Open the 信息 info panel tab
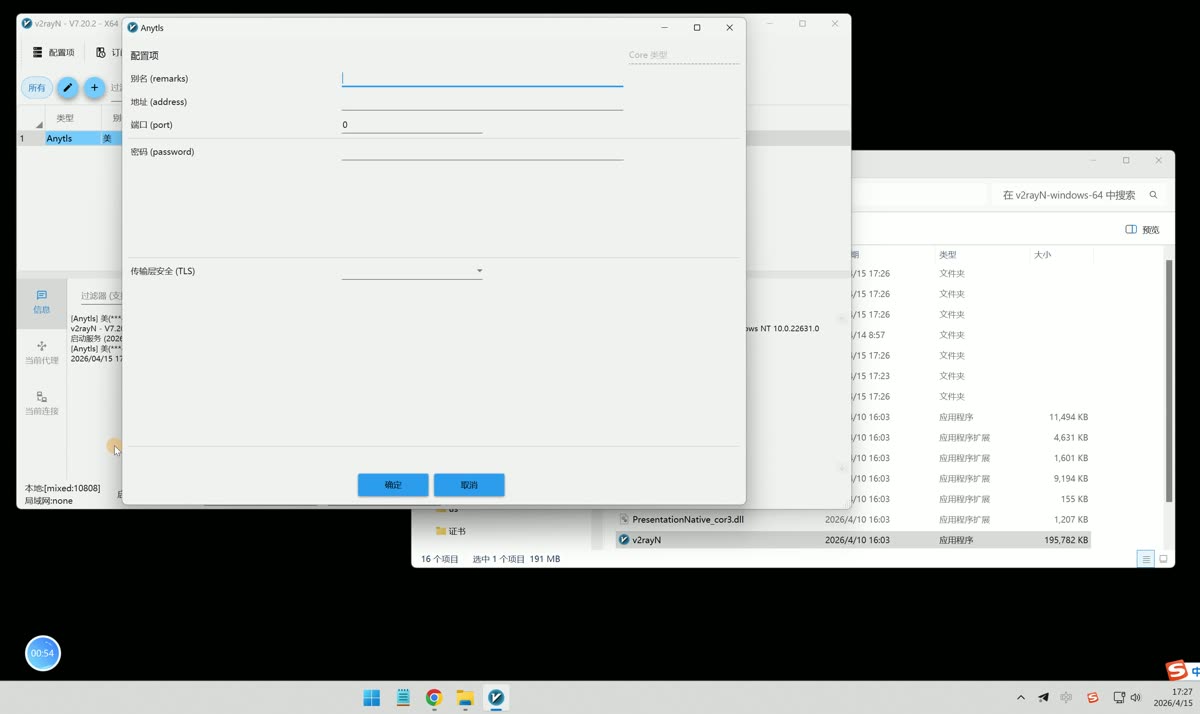Image resolution: width=1200 pixels, height=714 pixels. 41,302
